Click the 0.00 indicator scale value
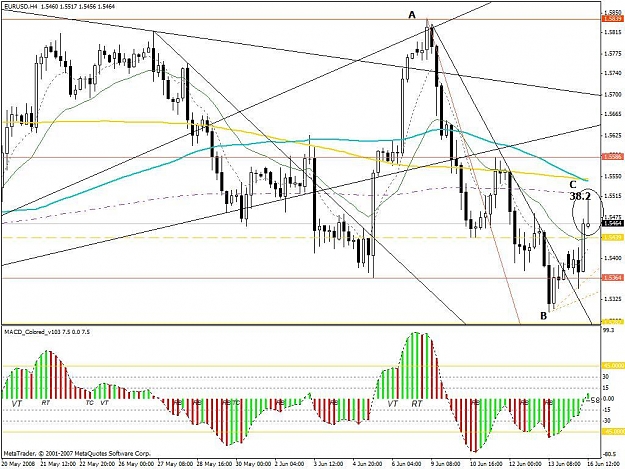The width and height of the screenshot is (625, 469). [608, 398]
